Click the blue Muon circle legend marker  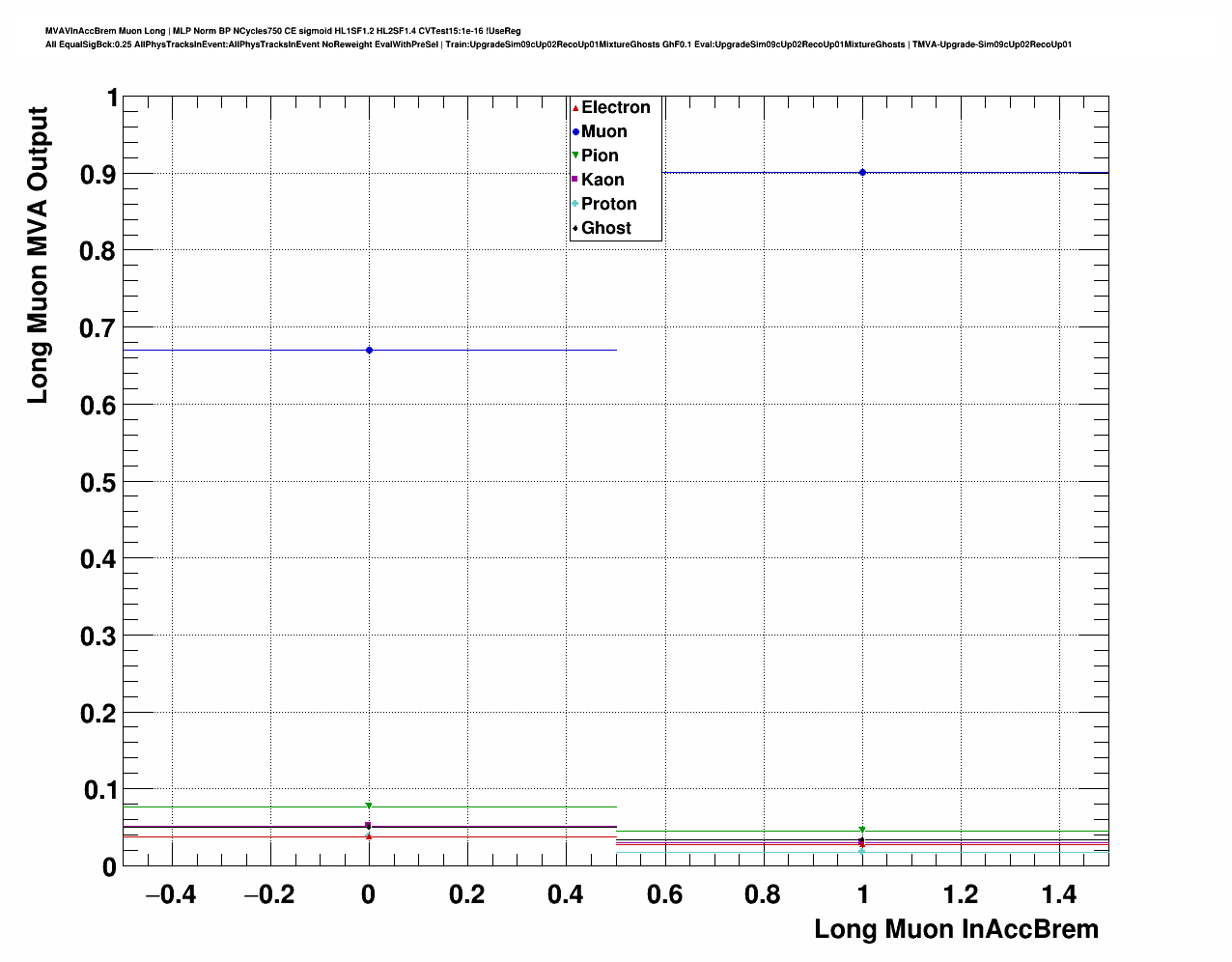click(x=576, y=132)
